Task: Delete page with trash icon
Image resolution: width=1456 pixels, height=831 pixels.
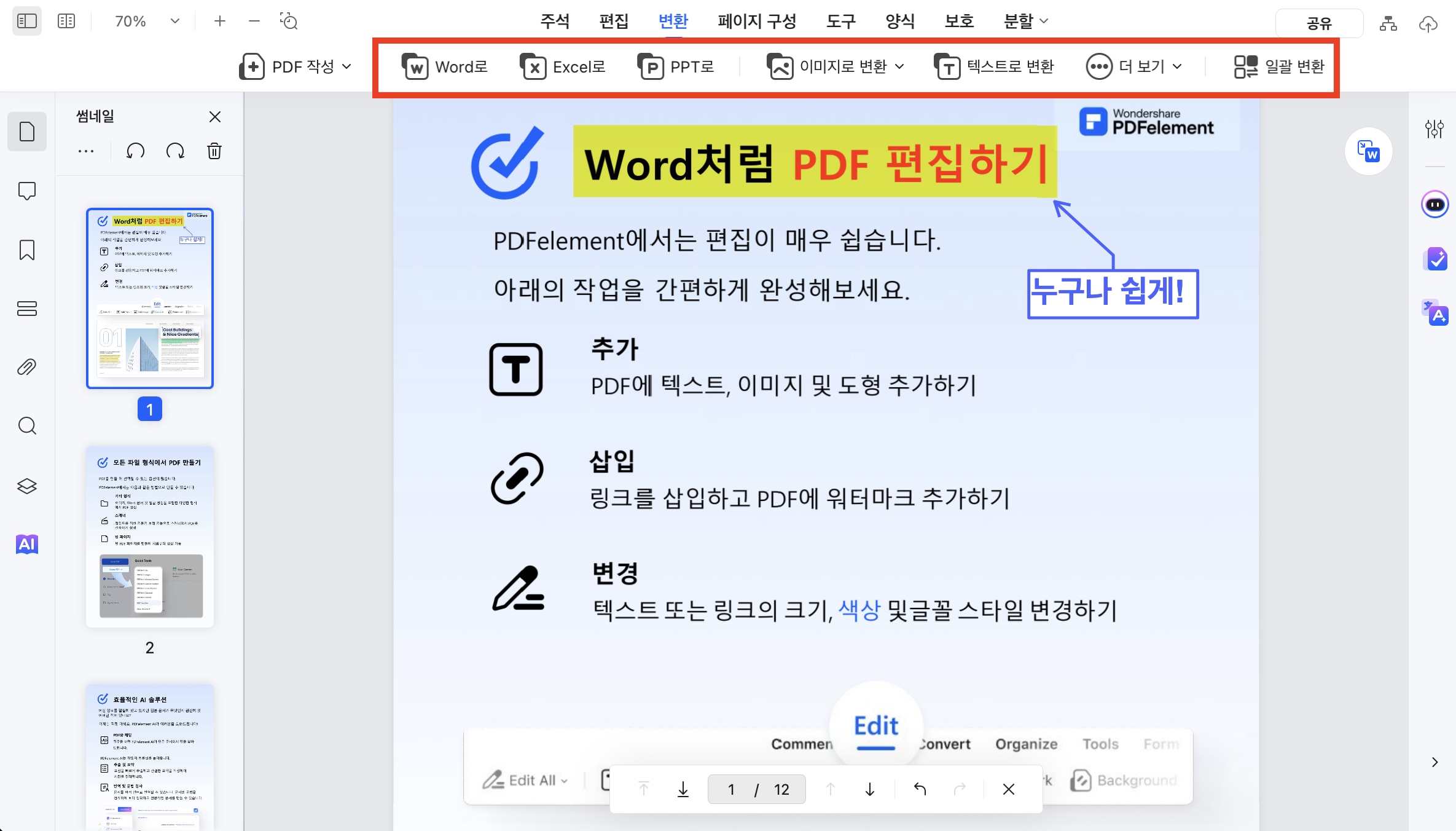Action: [214, 151]
